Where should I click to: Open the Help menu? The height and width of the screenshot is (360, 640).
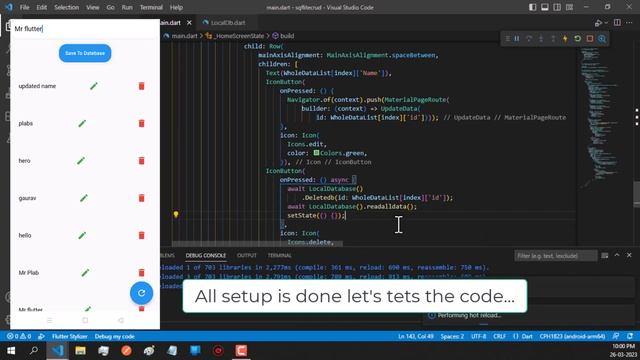coord(176,7)
